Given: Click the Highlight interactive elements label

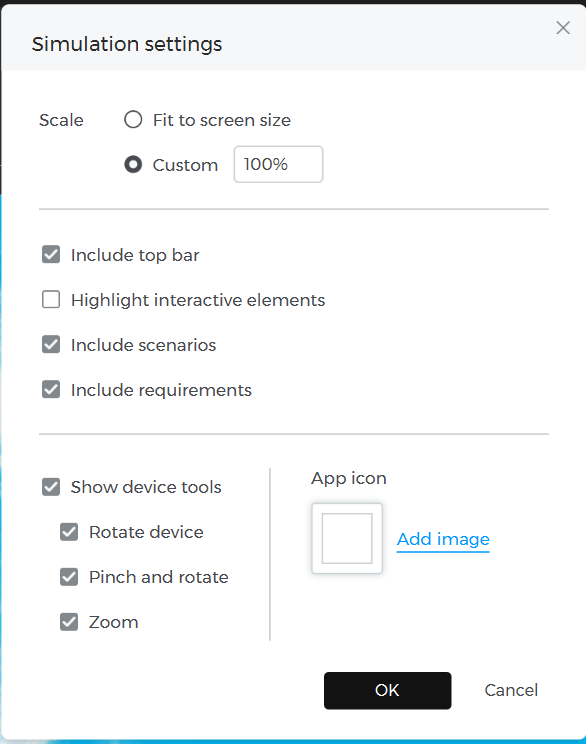Looking at the screenshot, I should (198, 300).
